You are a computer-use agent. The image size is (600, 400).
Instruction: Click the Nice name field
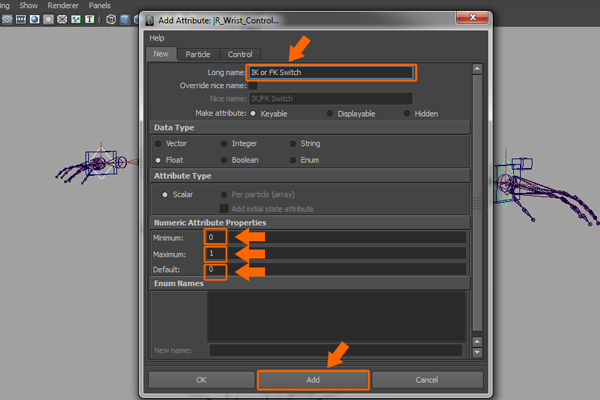(331, 99)
